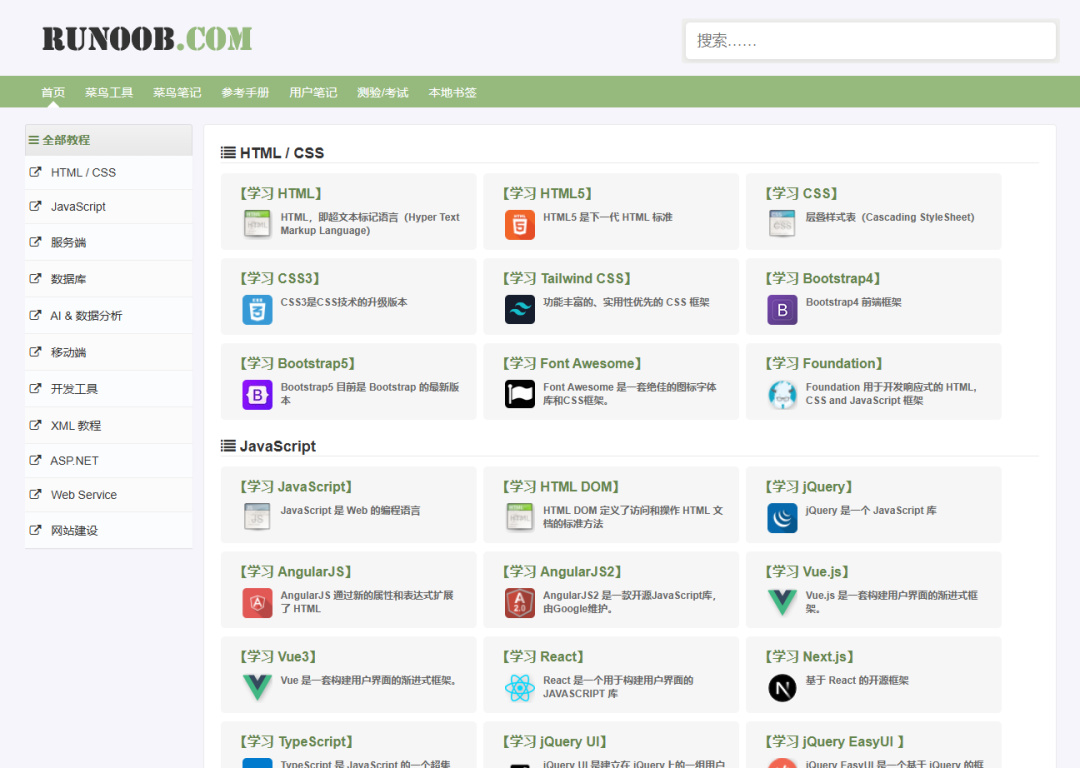Click description 'Bootstrap4 前端框架'
The height and width of the screenshot is (768, 1080).
853,302
